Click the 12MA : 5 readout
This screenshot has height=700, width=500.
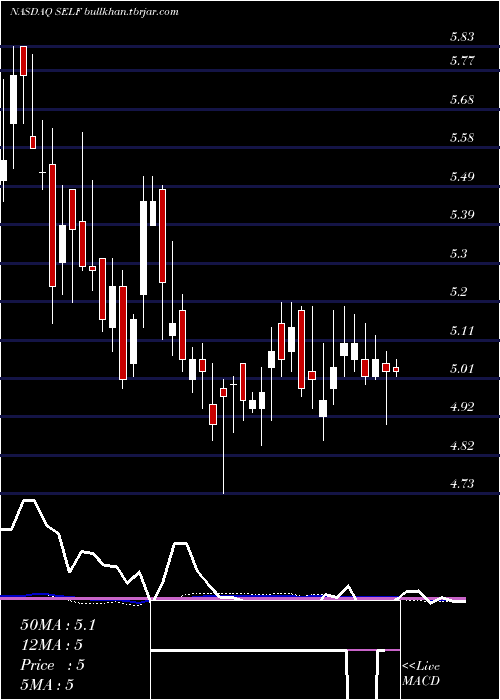[52, 645]
